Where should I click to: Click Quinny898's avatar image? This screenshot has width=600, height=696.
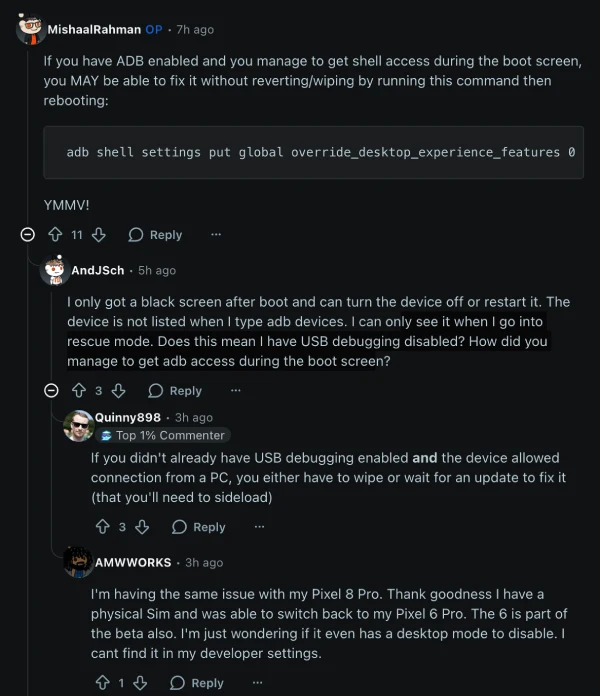coord(78,426)
